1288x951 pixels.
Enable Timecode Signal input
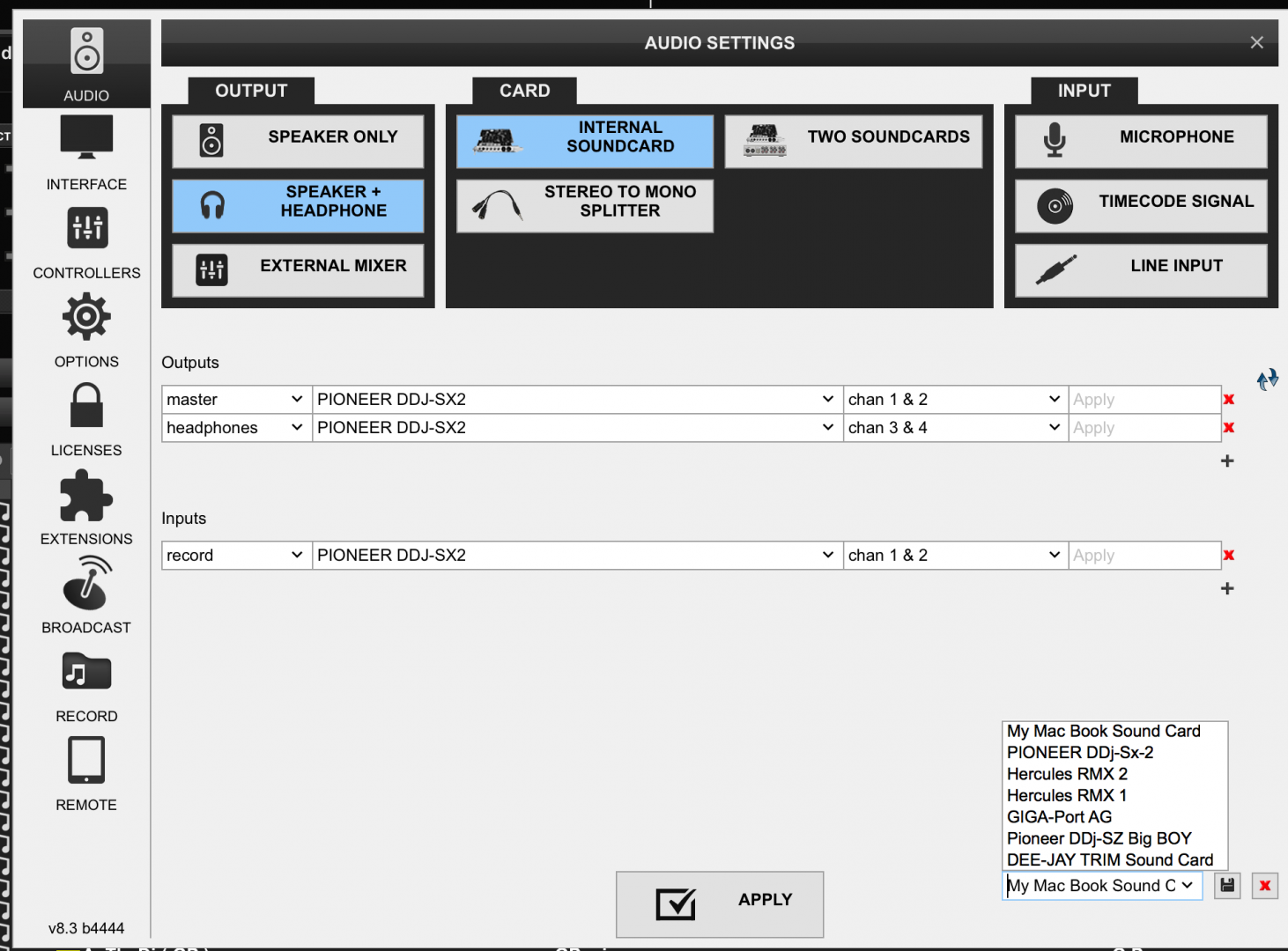[x=1141, y=206]
